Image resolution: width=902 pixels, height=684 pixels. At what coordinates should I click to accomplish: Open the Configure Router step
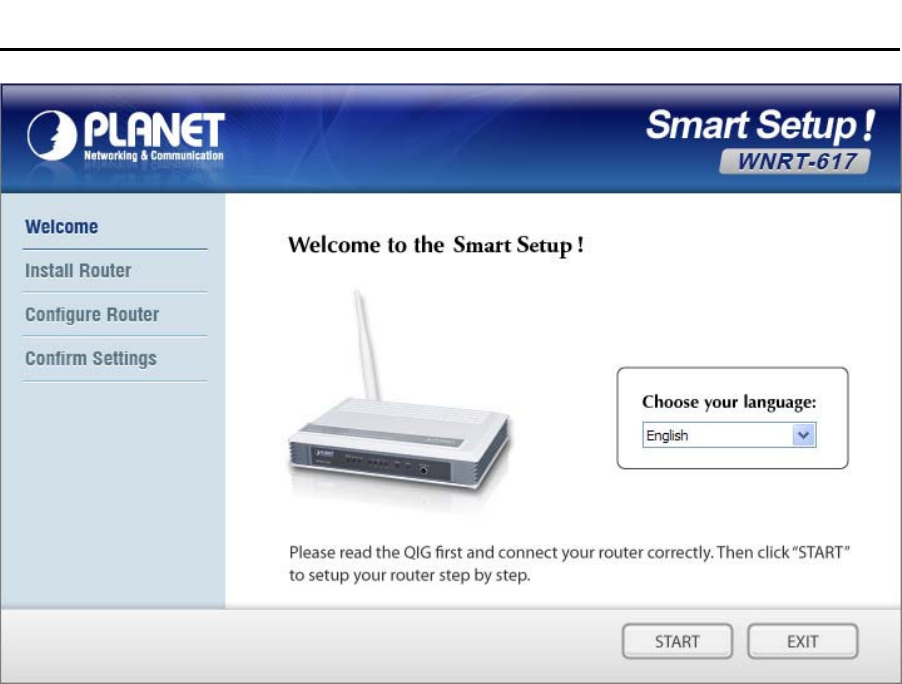coord(92,315)
